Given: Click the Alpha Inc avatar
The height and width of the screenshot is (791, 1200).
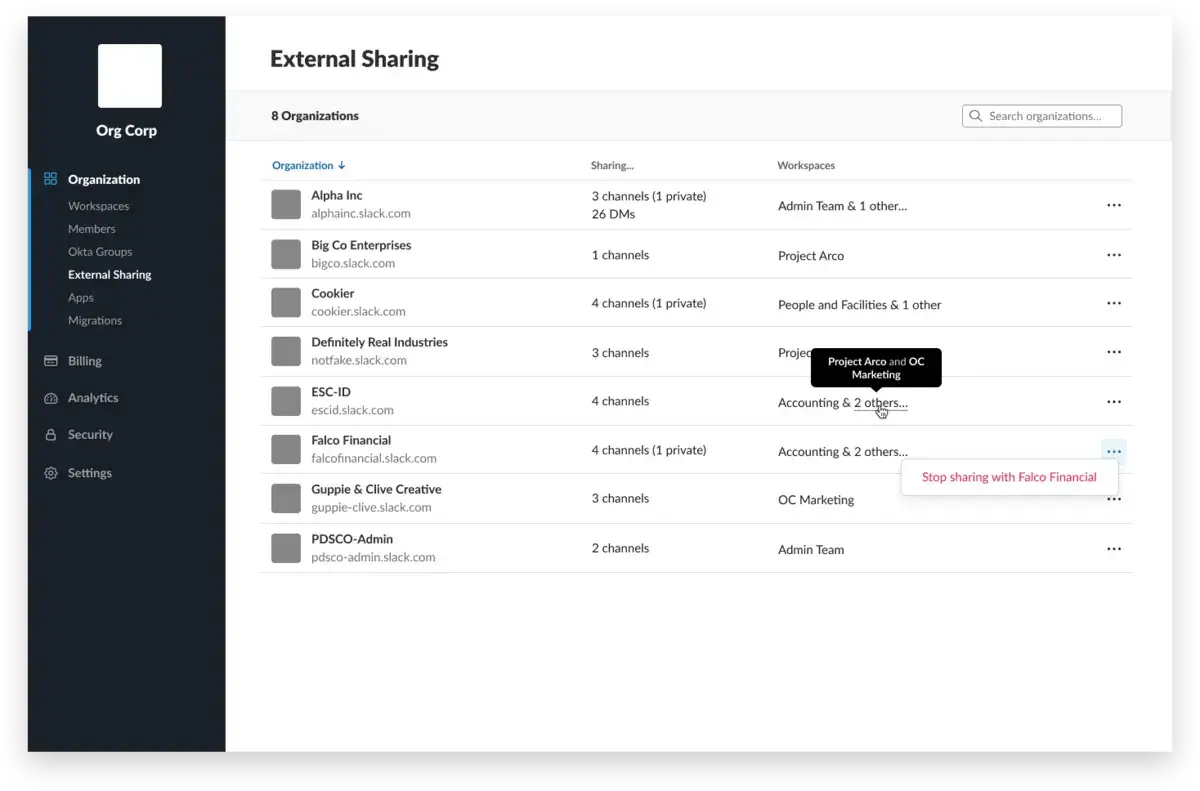Looking at the screenshot, I should coord(286,205).
